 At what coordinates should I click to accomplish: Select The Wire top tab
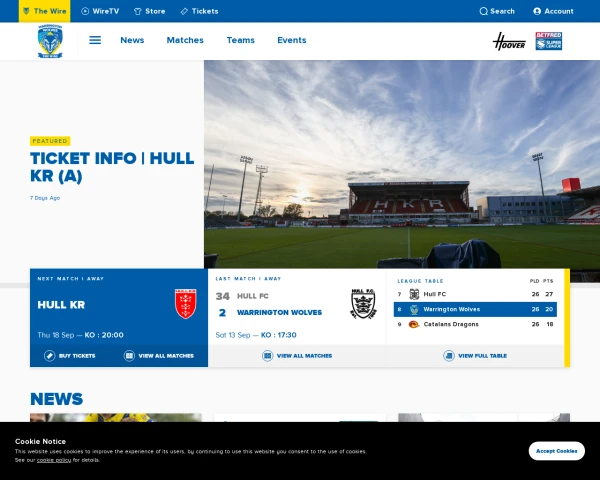point(44,11)
